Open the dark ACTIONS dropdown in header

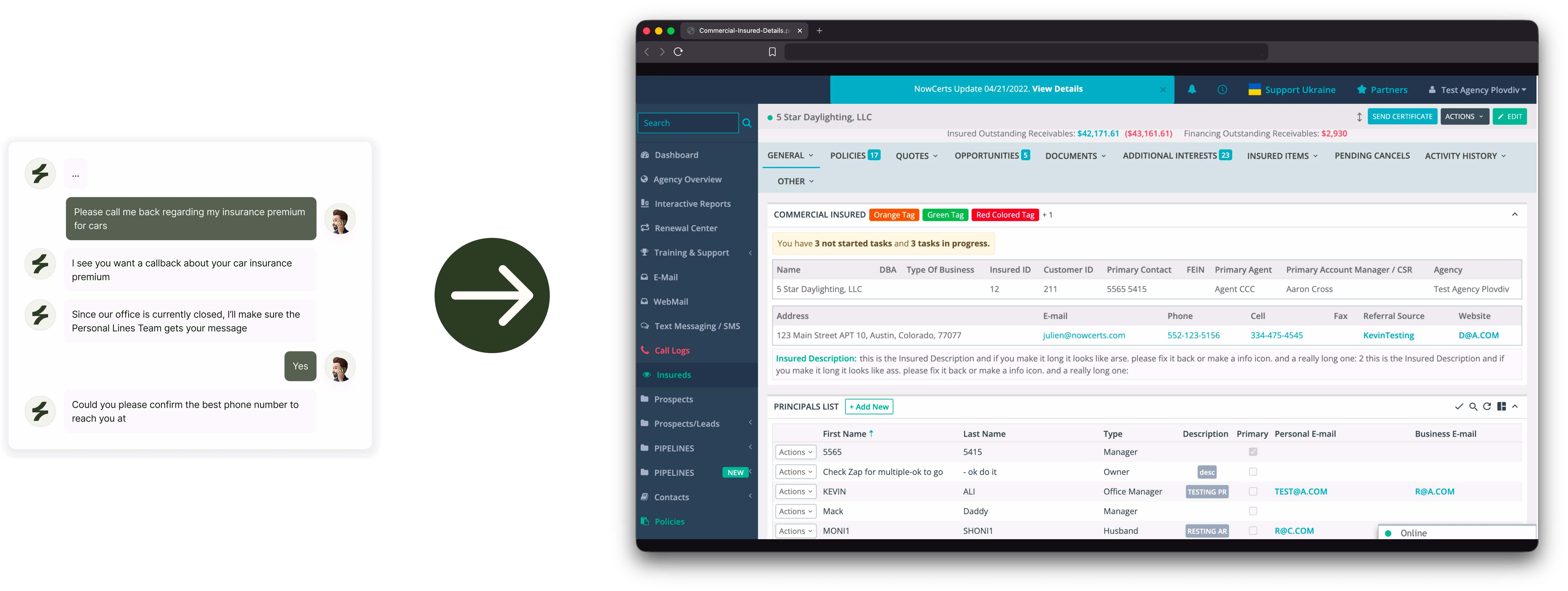click(x=1465, y=117)
